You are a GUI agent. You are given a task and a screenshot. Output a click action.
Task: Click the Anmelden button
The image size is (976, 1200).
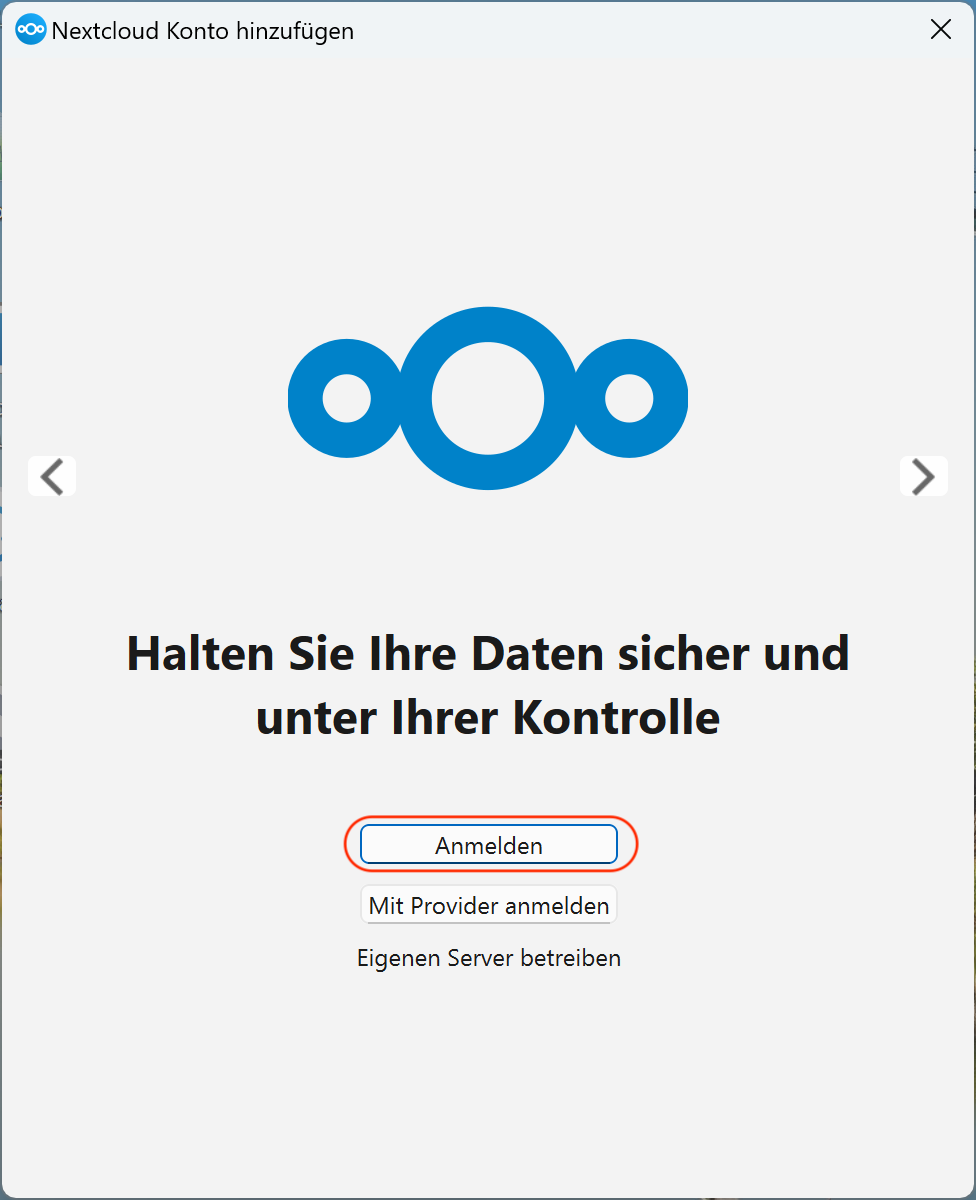click(489, 845)
